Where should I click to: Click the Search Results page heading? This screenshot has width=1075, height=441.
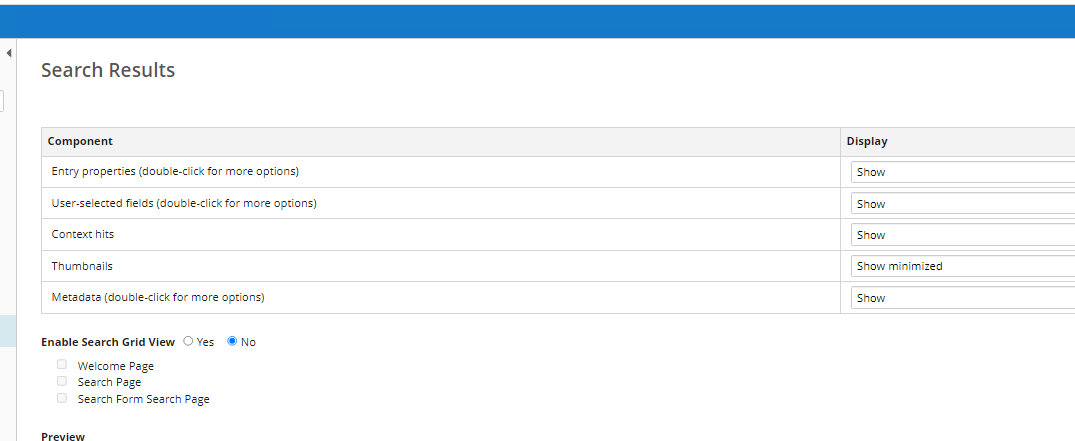click(108, 70)
